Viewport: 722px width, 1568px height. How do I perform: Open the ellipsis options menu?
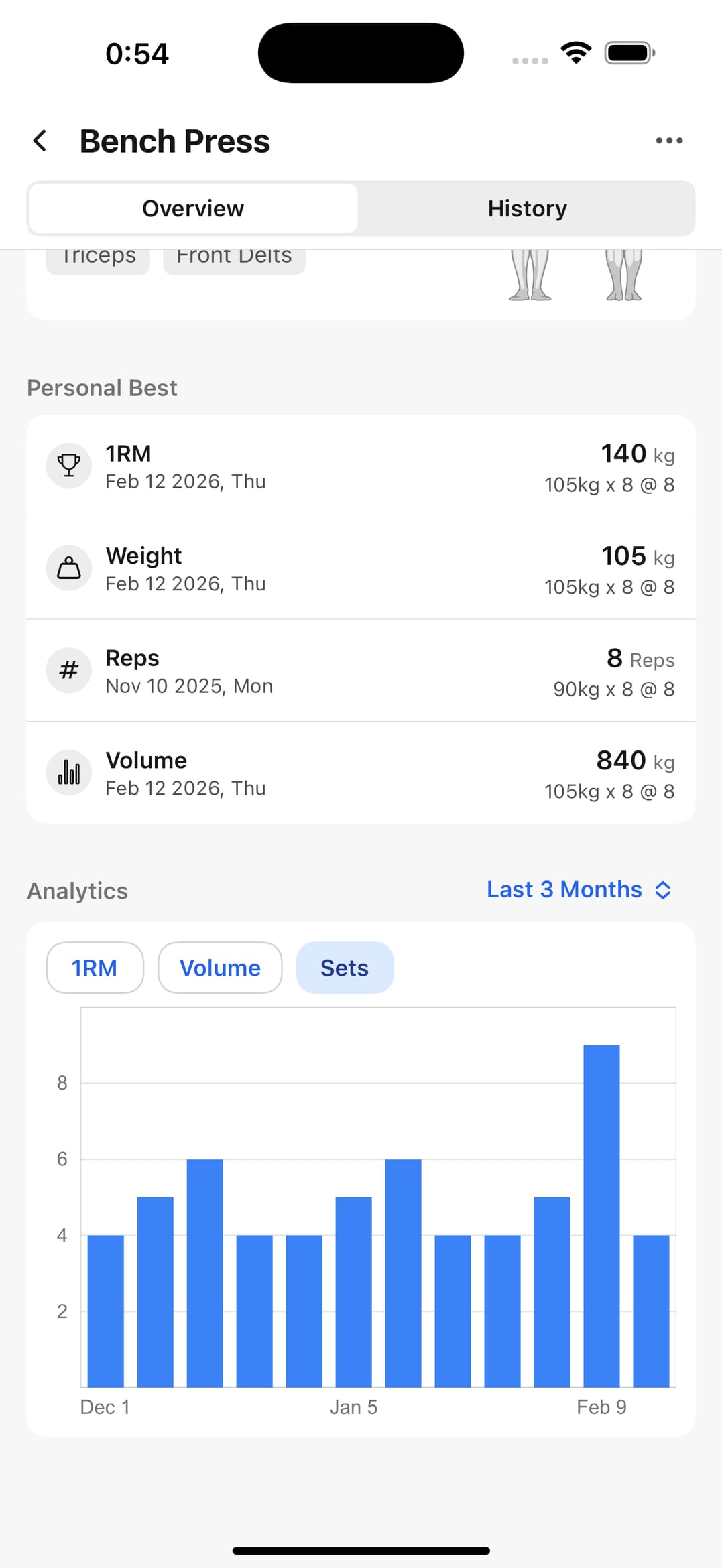669,140
